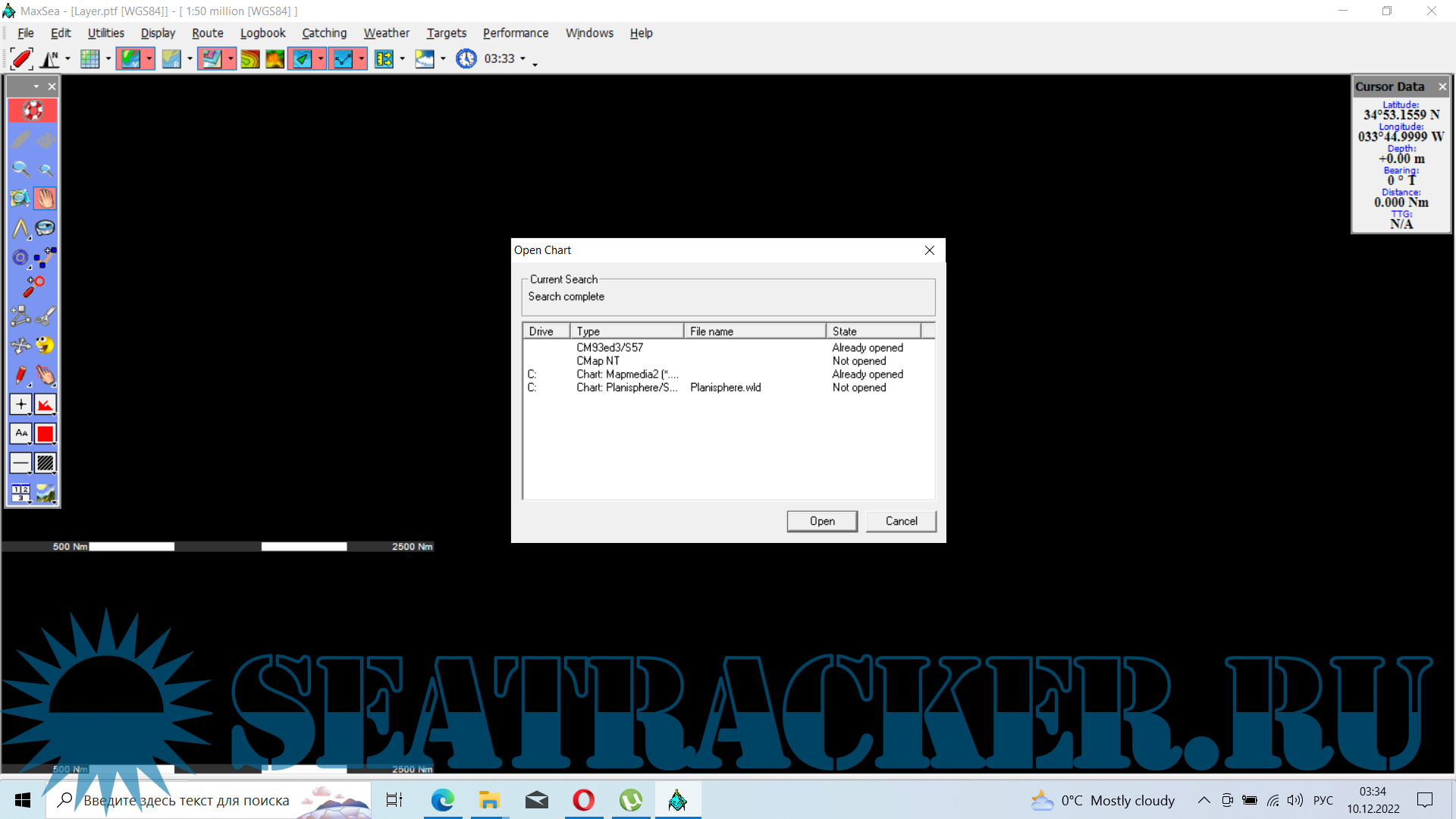1456x819 pixels.
Task: Expand the grid toolbar dropdown arrow
Action: (108, 58)
